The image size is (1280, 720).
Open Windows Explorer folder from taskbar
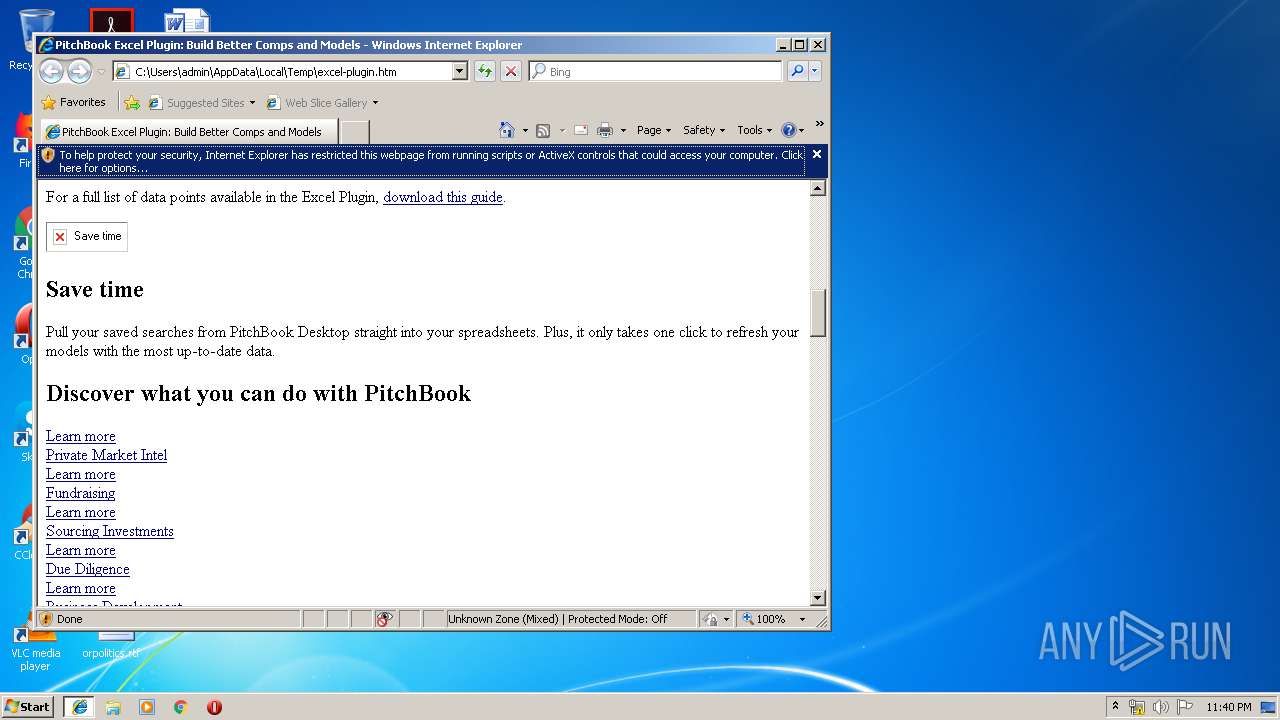click(x=113, y=706)
